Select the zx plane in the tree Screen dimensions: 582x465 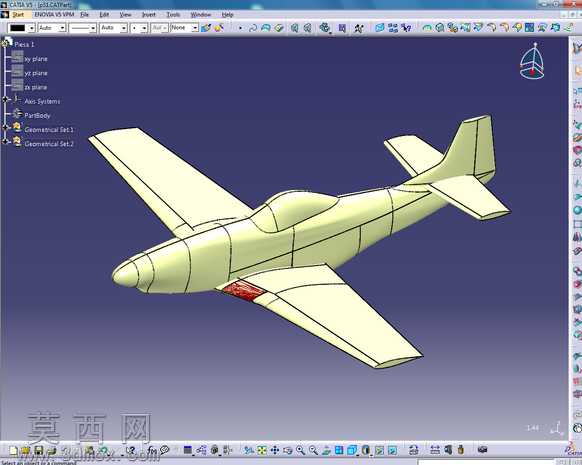pos(36,88)
